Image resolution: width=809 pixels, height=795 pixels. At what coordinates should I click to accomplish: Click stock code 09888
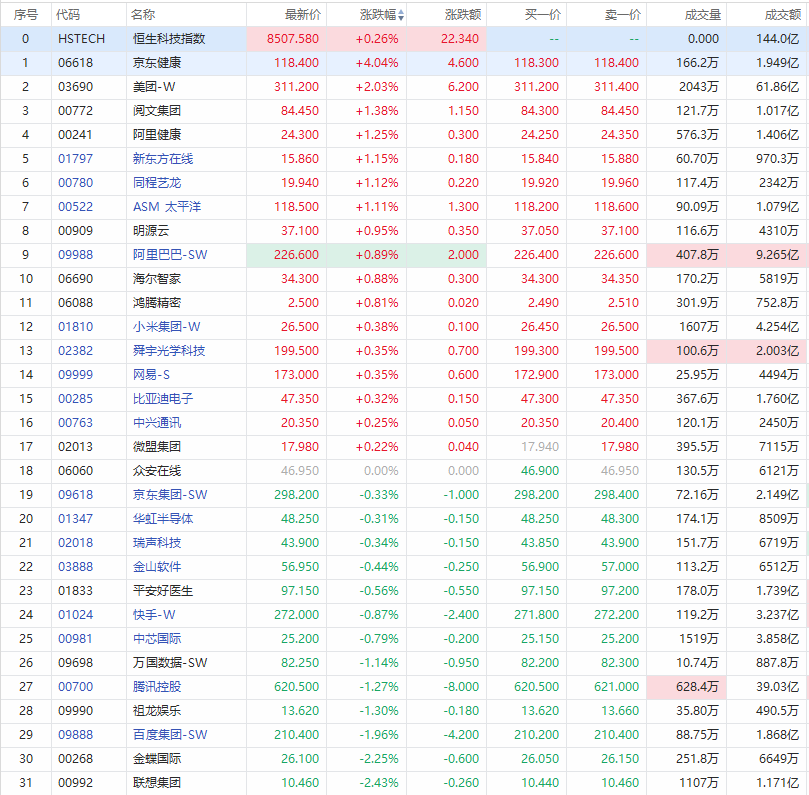[75, 735]
